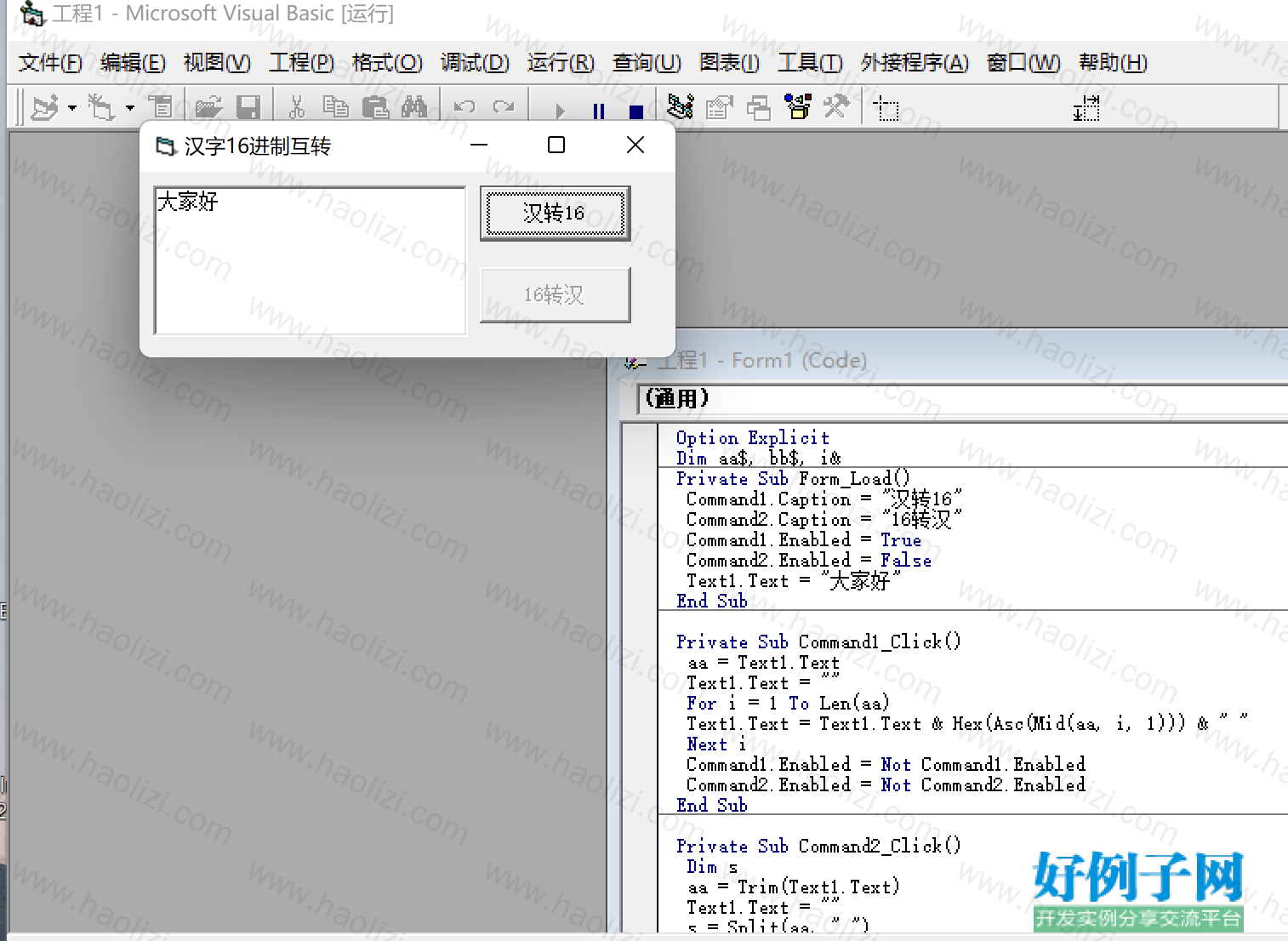Pause program with Break button

(599, 111)
